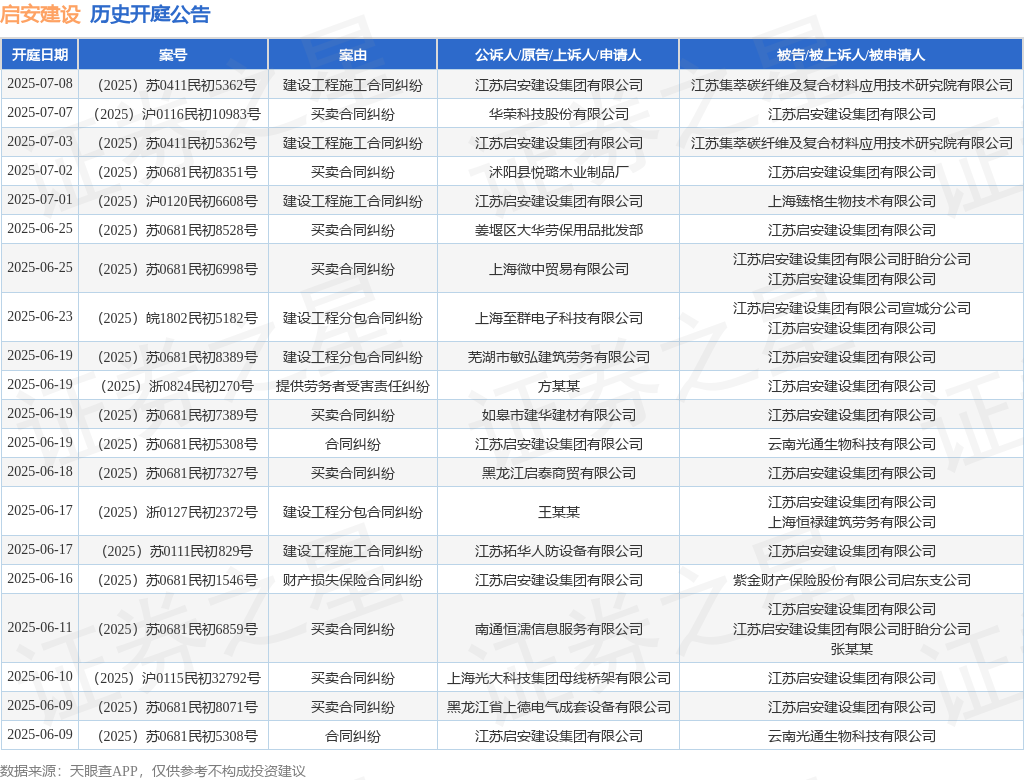The image size is (1024, 780).
Task: Click case number （2025）沪0120民初6608号
Action: pos(173,201)
